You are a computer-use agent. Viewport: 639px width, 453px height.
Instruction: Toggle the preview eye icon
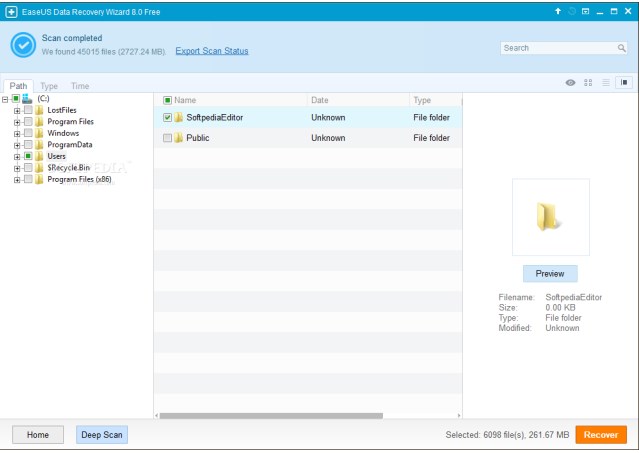(x=570, y=83)
